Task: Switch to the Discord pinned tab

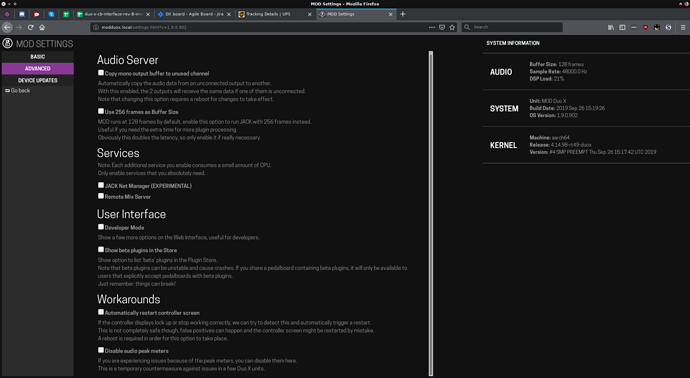Action: 22,14
